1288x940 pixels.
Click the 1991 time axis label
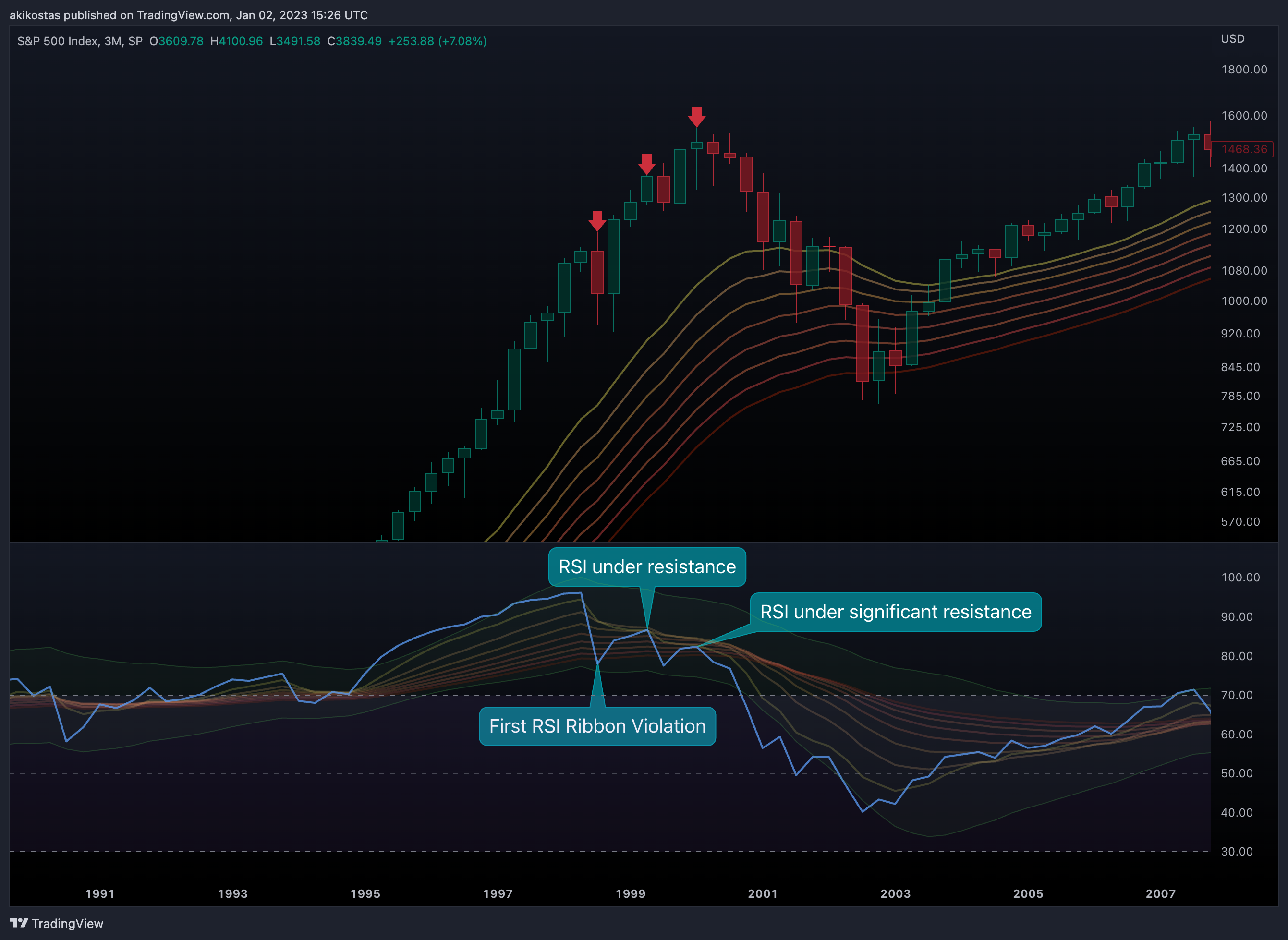(x=100, y=893)
